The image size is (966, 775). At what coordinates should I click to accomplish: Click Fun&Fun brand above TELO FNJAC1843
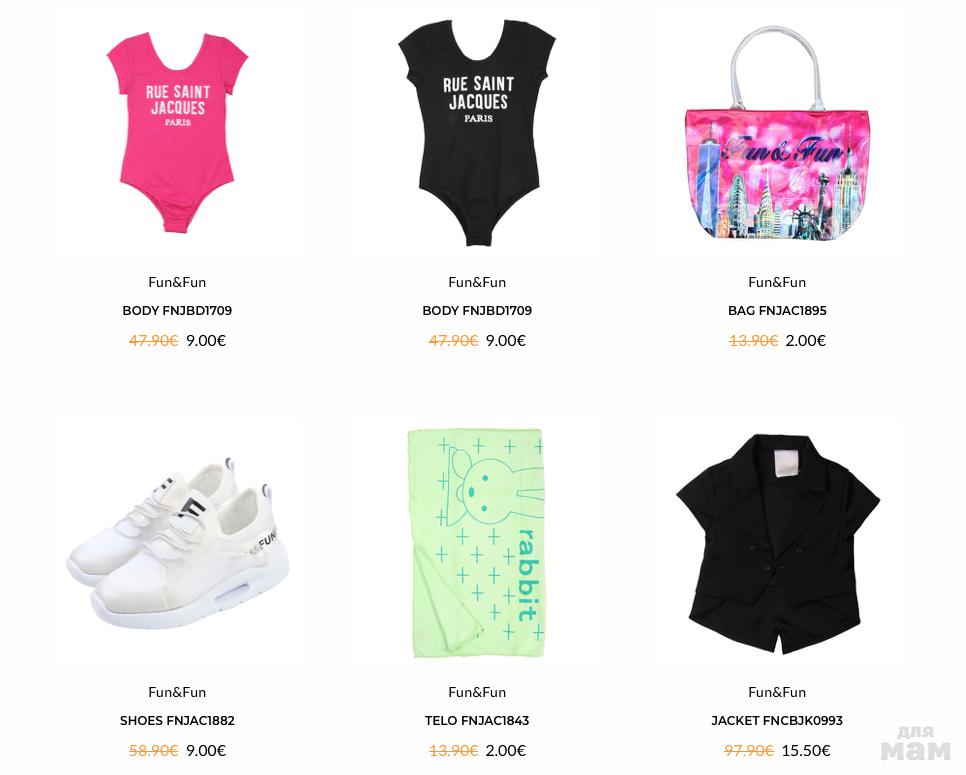[x=477, y=692]
